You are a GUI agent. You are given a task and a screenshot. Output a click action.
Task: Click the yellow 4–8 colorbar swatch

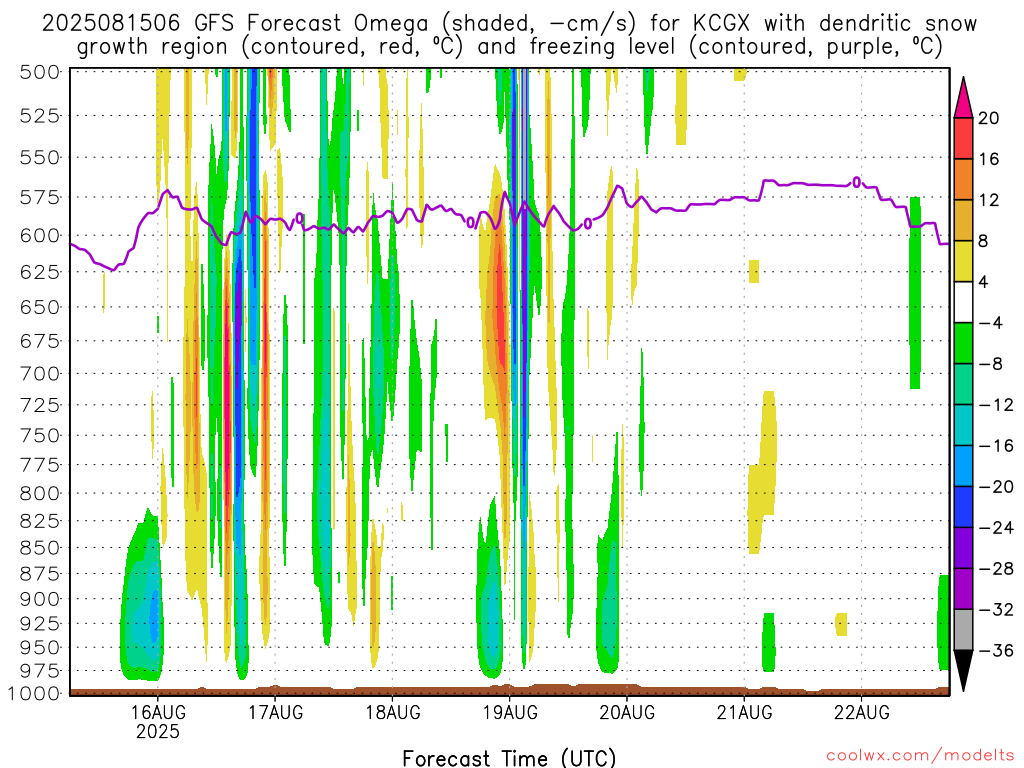tap(963, 261)
